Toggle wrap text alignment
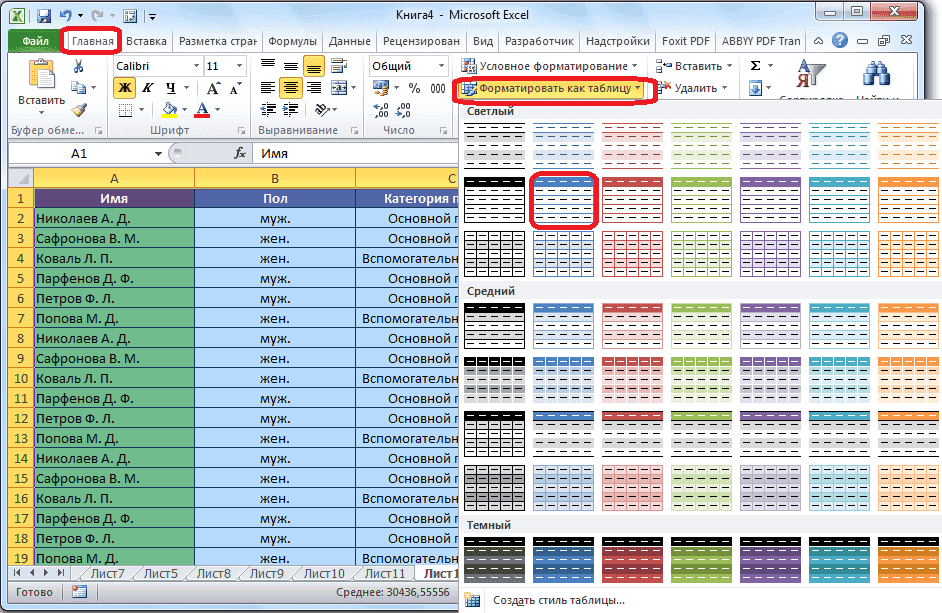Image resolution: width=942 pixels, height=613 pixels. coord(336,66)
